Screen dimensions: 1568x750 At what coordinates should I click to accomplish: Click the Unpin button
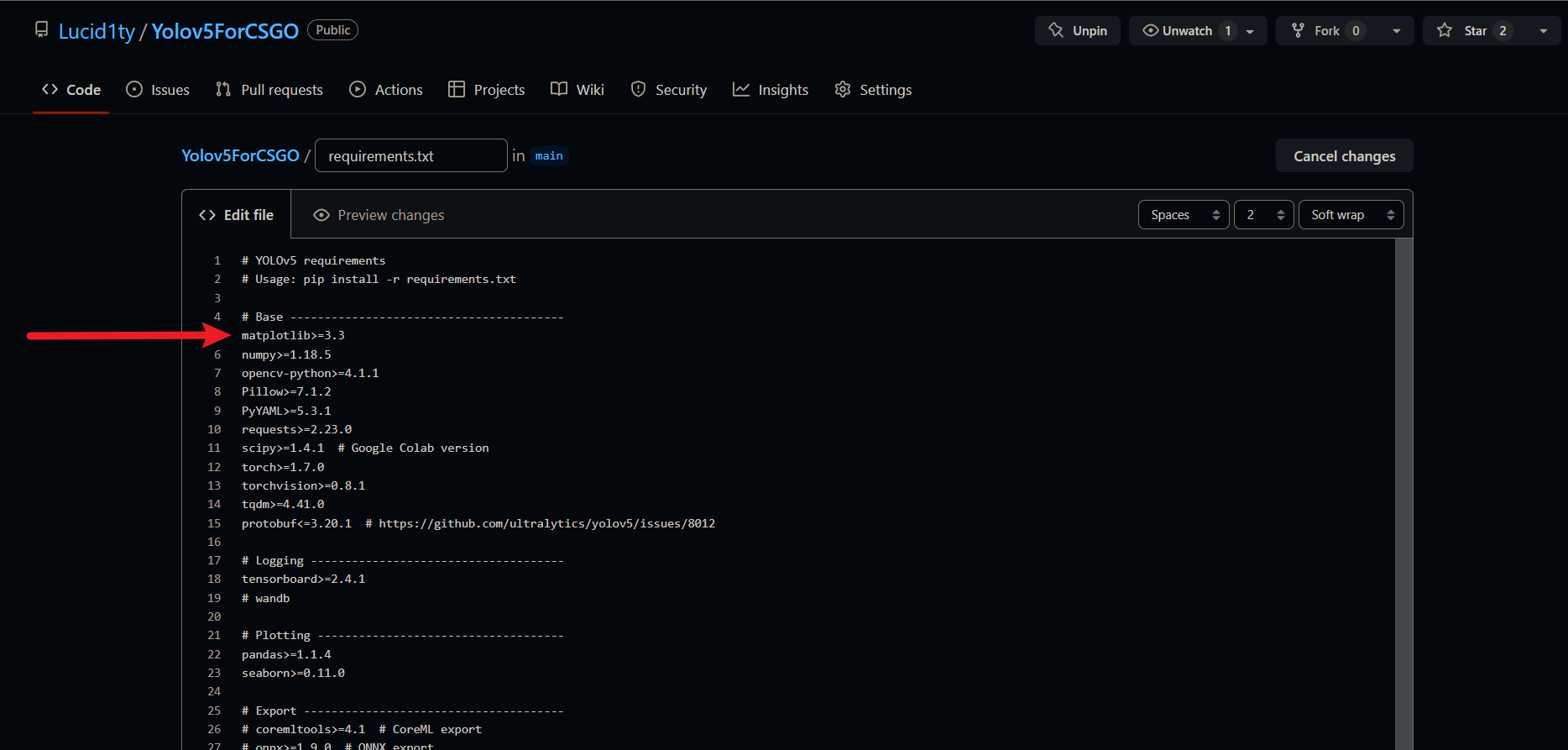[1078, 31]
